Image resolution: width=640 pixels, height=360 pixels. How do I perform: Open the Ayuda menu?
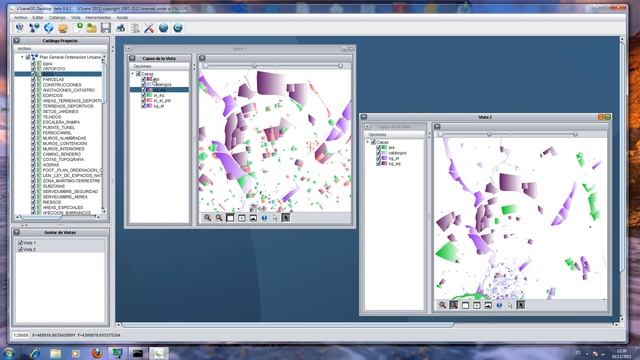pyautogui.click(x=122, y=18)
